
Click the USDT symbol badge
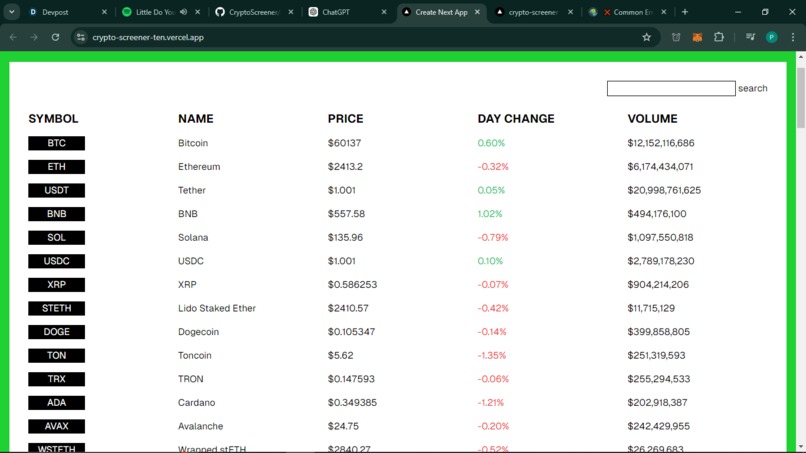[x=57, y=190]
